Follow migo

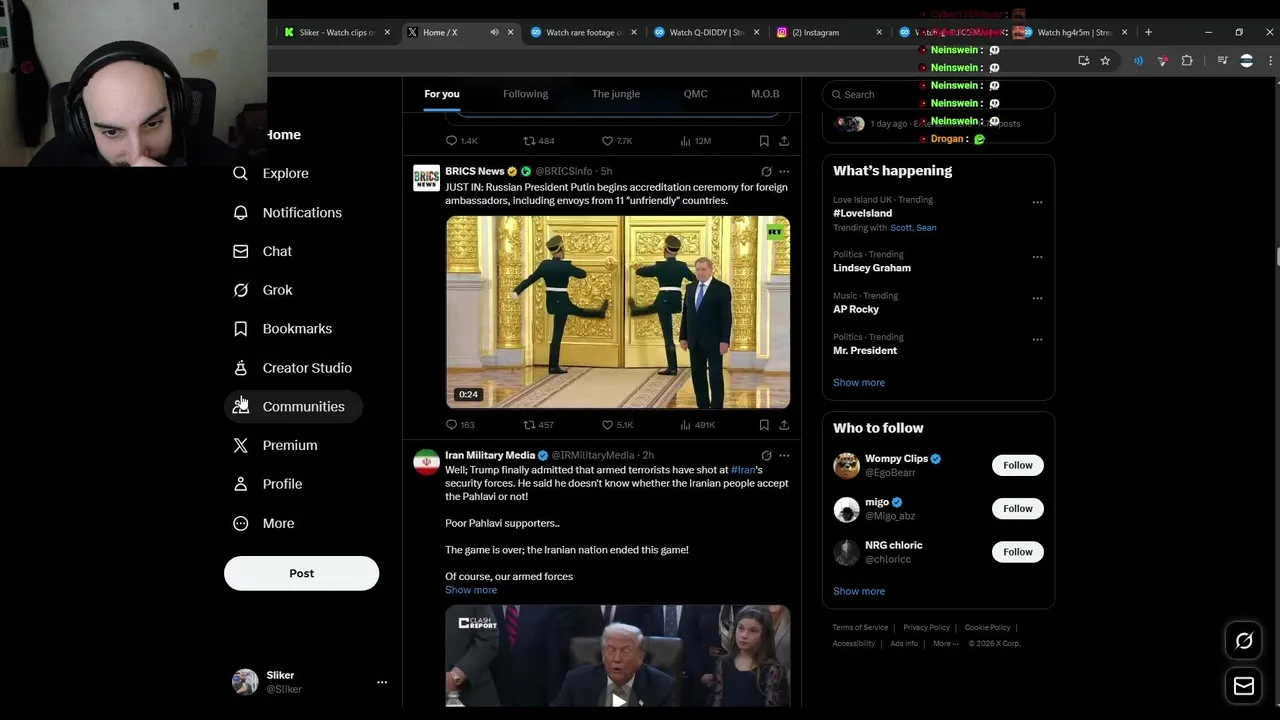1018,508
